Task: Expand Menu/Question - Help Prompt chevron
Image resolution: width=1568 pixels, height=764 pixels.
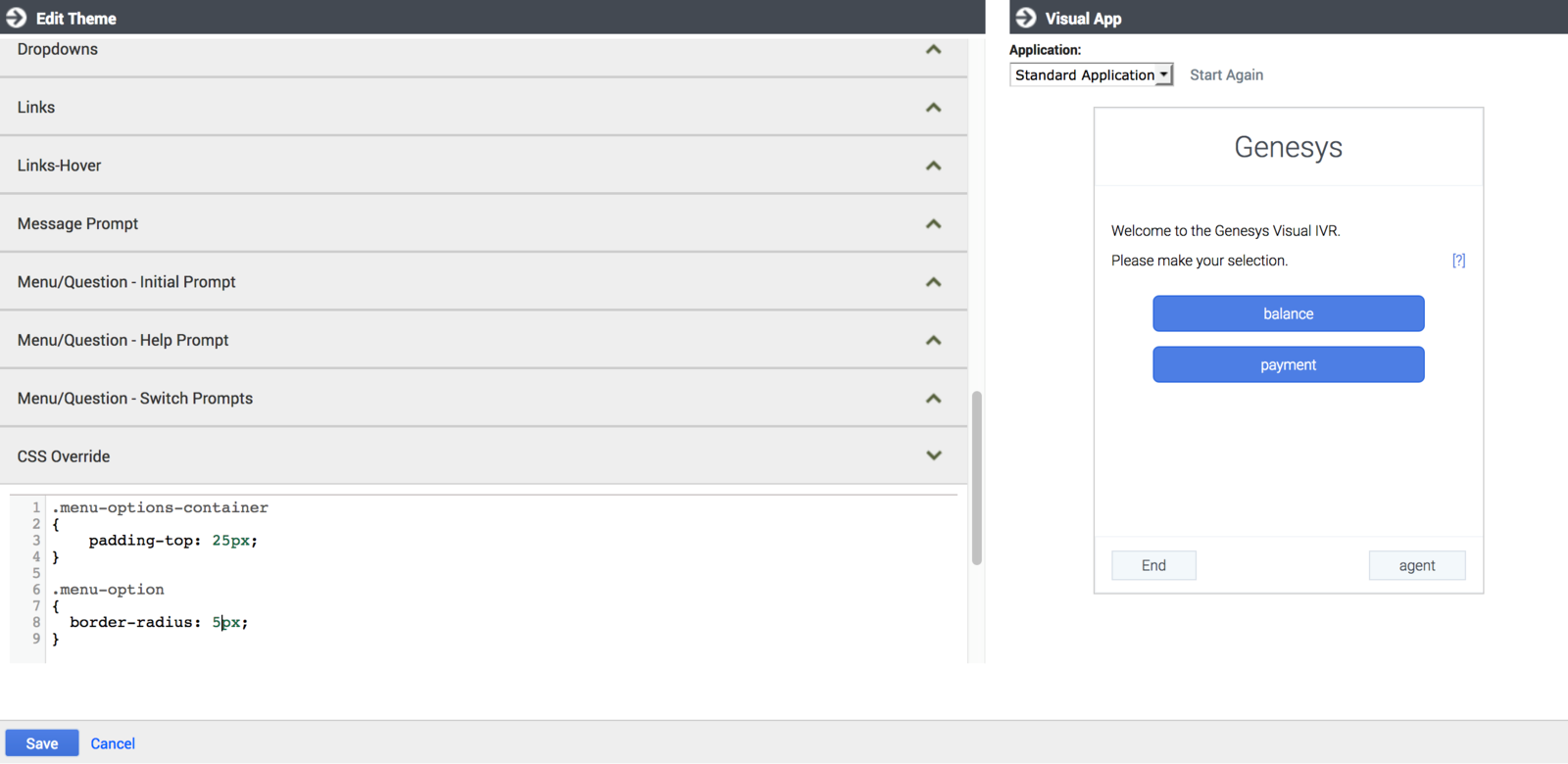Action: point(933,340)
